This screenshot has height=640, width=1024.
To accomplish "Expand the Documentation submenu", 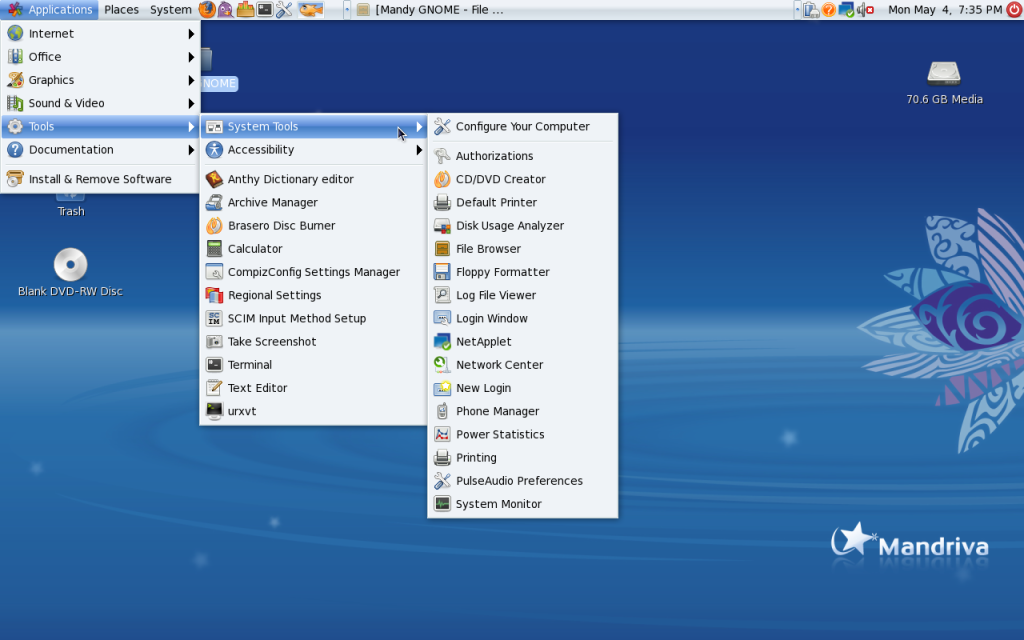I will point(101,150).
